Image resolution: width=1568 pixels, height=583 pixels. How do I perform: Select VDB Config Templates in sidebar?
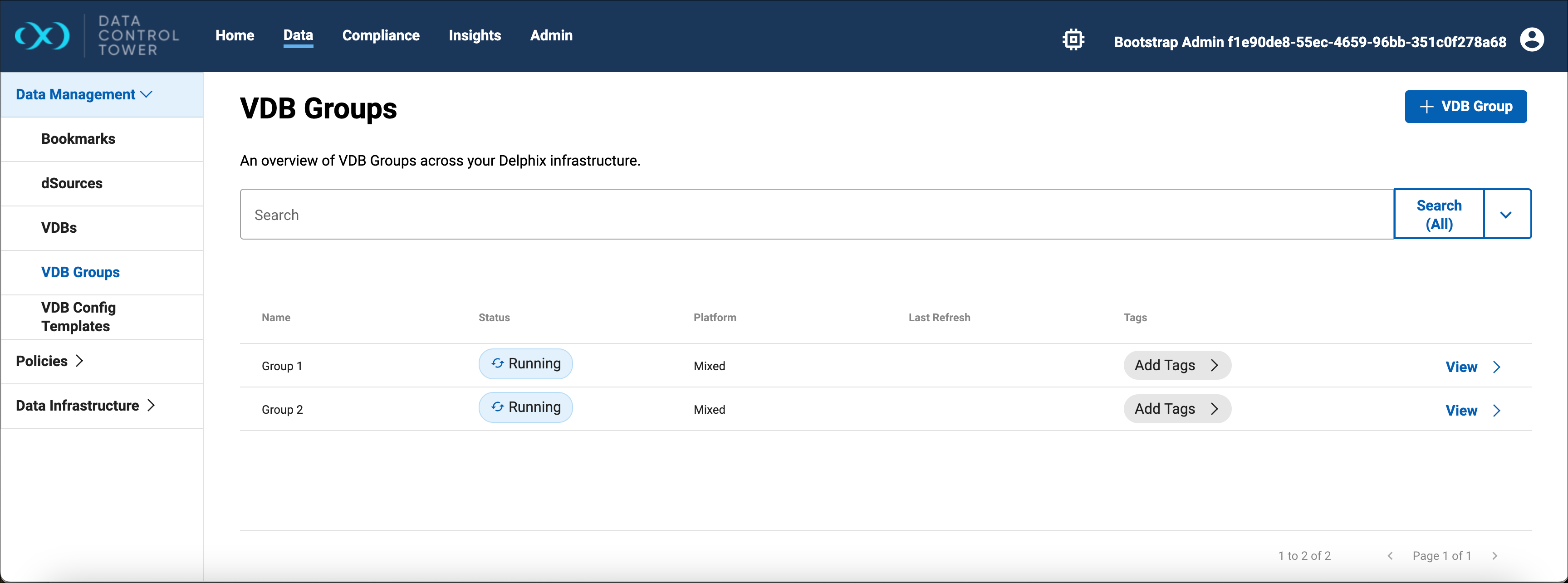coord(78,317)
